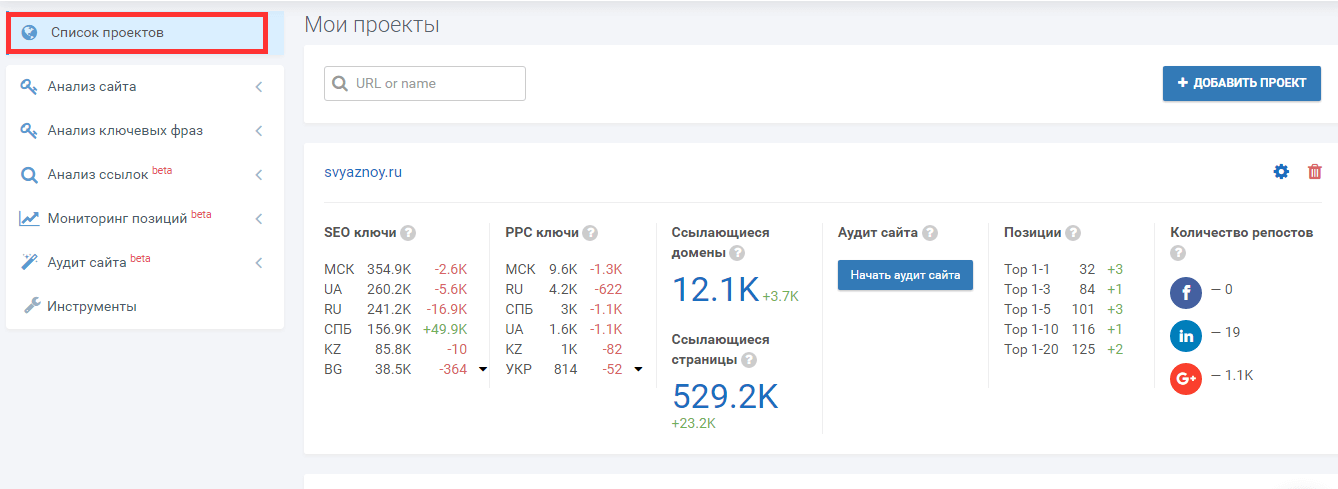1338x489 pixels.
Task: Open Анализ сайта menu item
Action: tap(145, 87)
